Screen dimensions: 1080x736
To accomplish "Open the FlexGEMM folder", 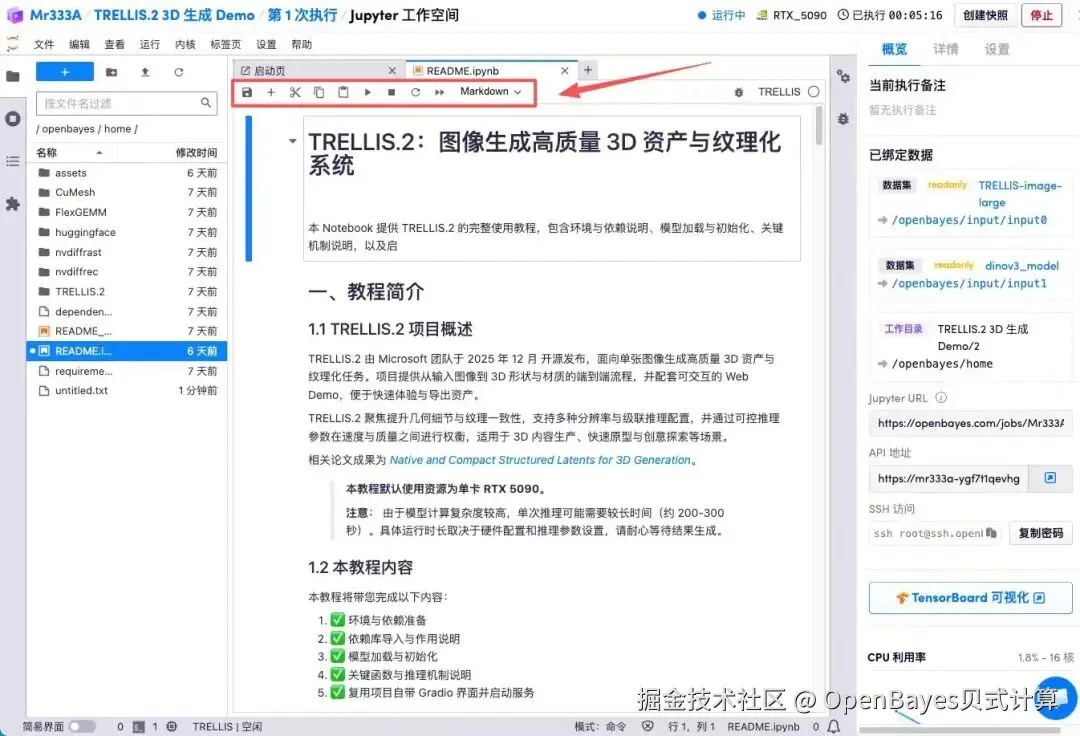I will click(x=126, y=212).
